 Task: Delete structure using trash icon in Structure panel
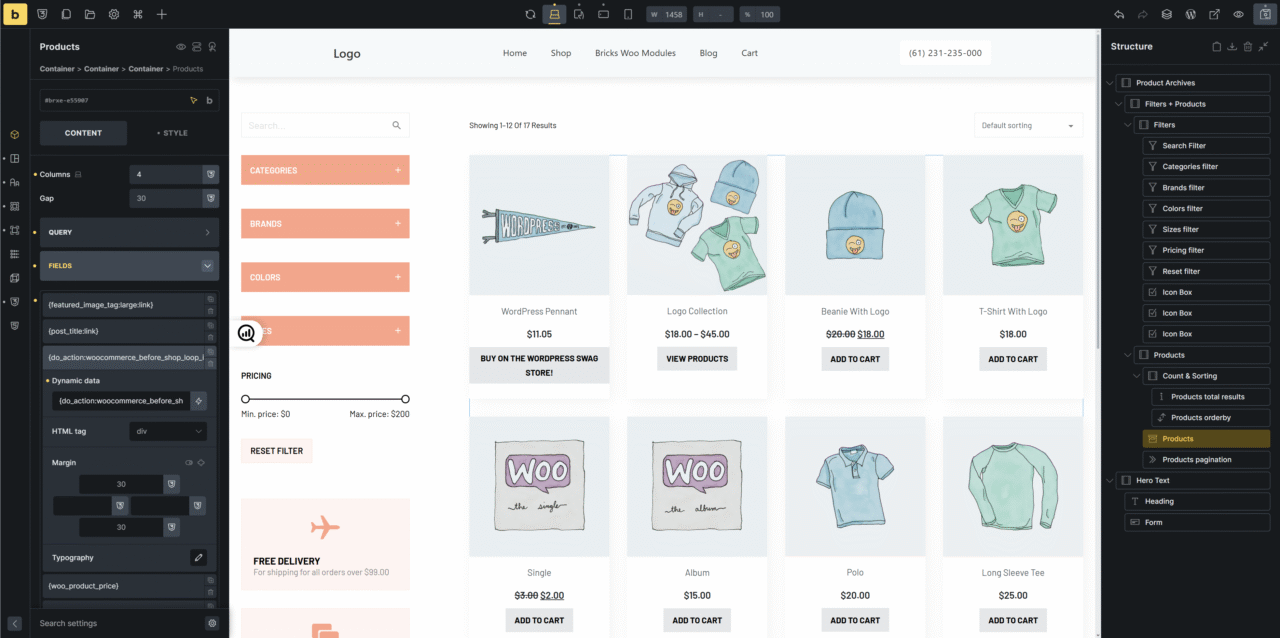point(1249,47)
